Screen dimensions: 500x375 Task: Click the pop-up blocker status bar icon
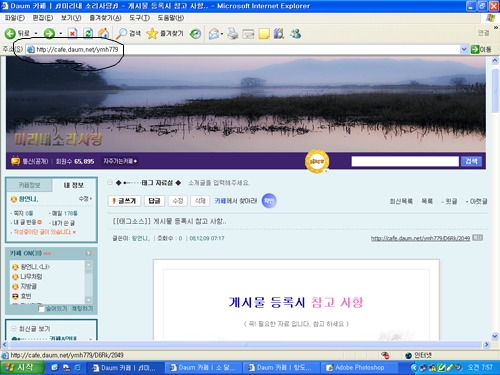coord(386,355)
